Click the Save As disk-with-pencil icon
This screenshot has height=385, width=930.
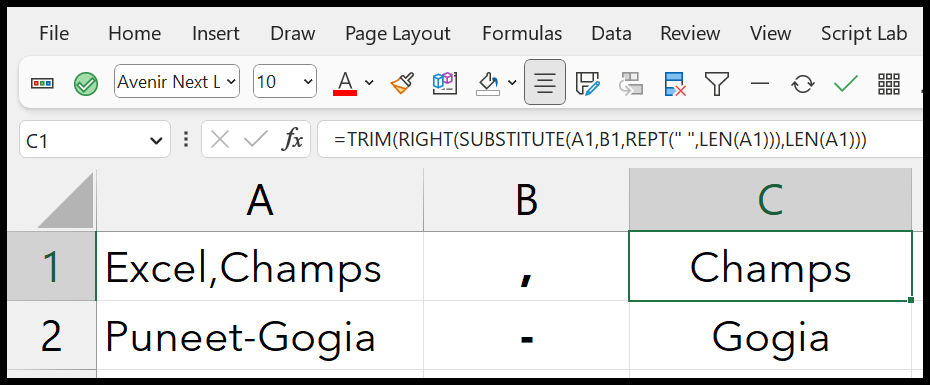[x=588, y=83]
